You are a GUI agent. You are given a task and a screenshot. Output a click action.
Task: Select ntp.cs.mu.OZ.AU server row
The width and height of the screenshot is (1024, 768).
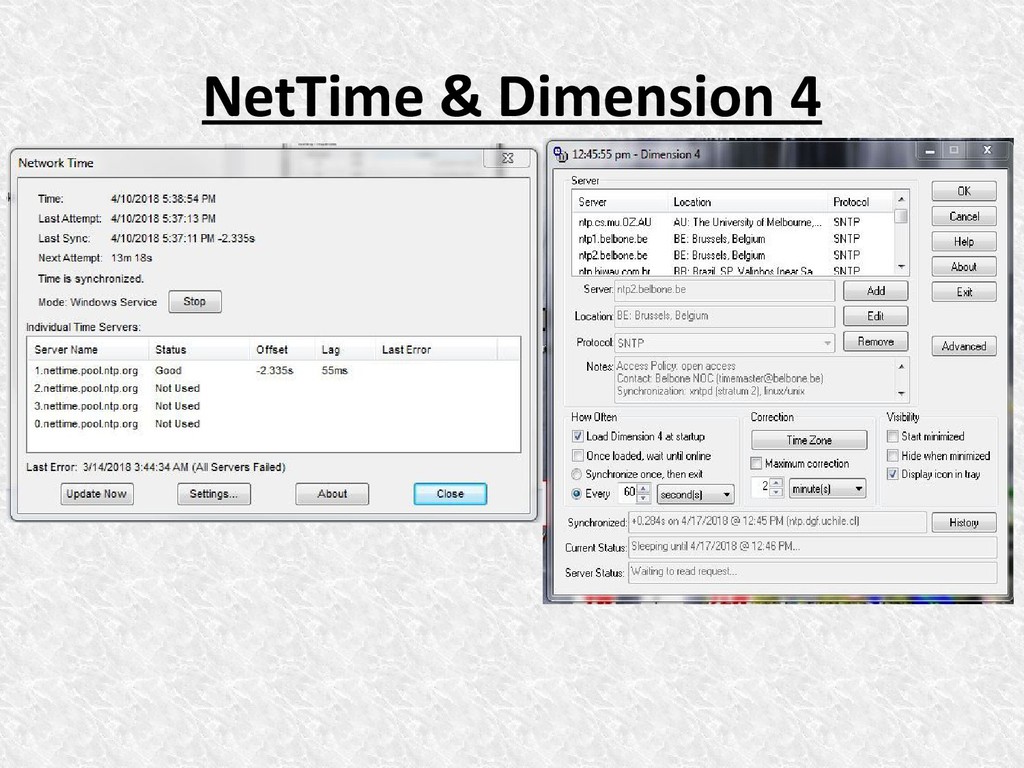733,222
